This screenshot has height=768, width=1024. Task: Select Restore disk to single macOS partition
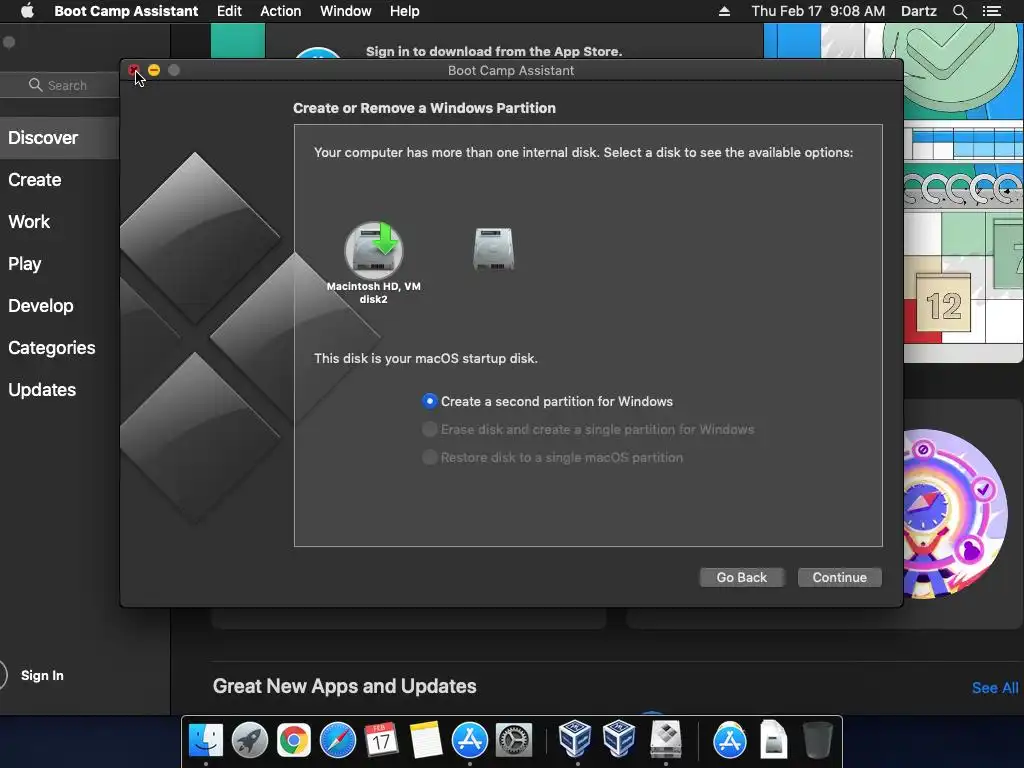(429, 457)
